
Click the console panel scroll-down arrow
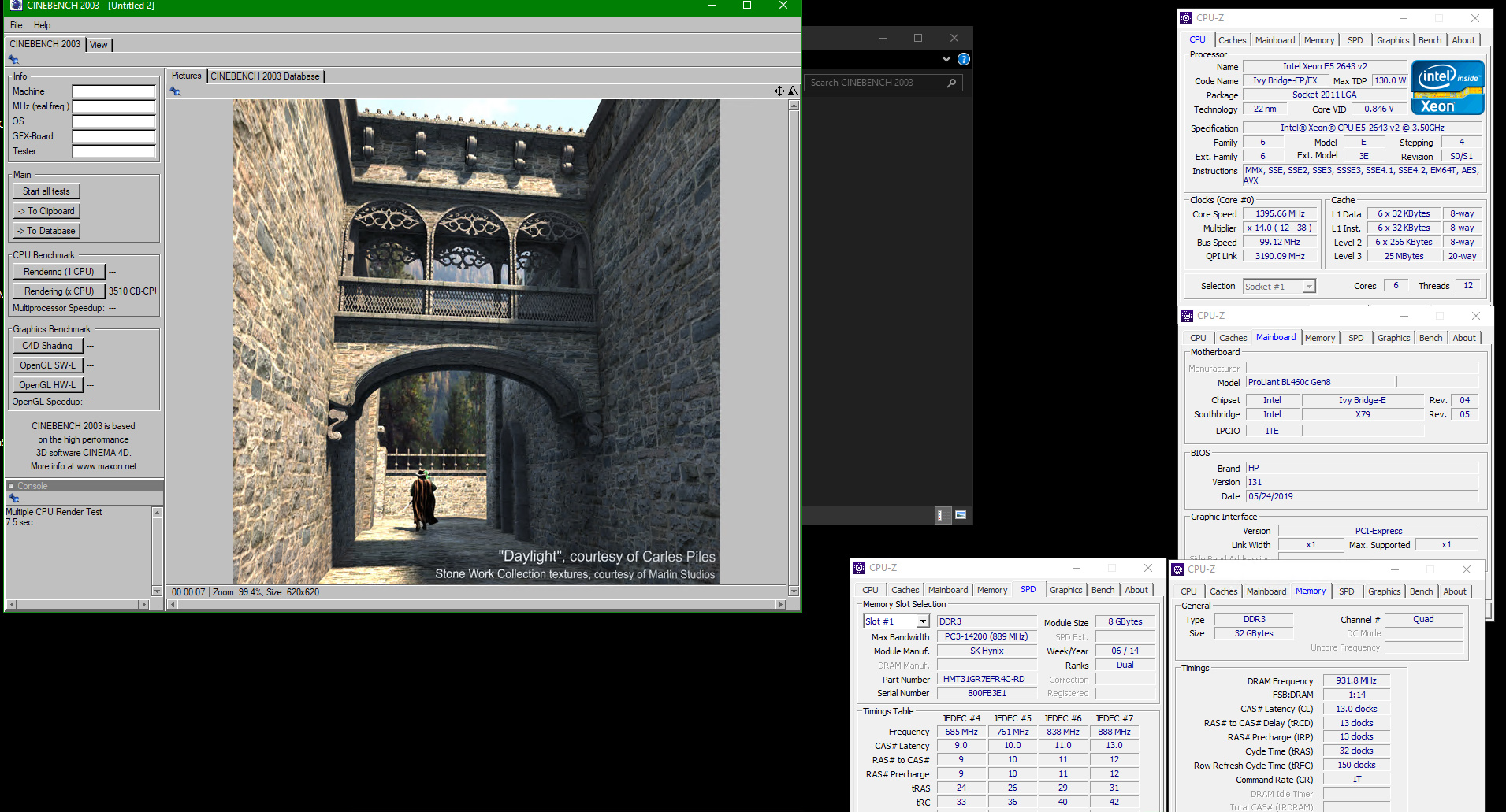(x=157, y=591)
